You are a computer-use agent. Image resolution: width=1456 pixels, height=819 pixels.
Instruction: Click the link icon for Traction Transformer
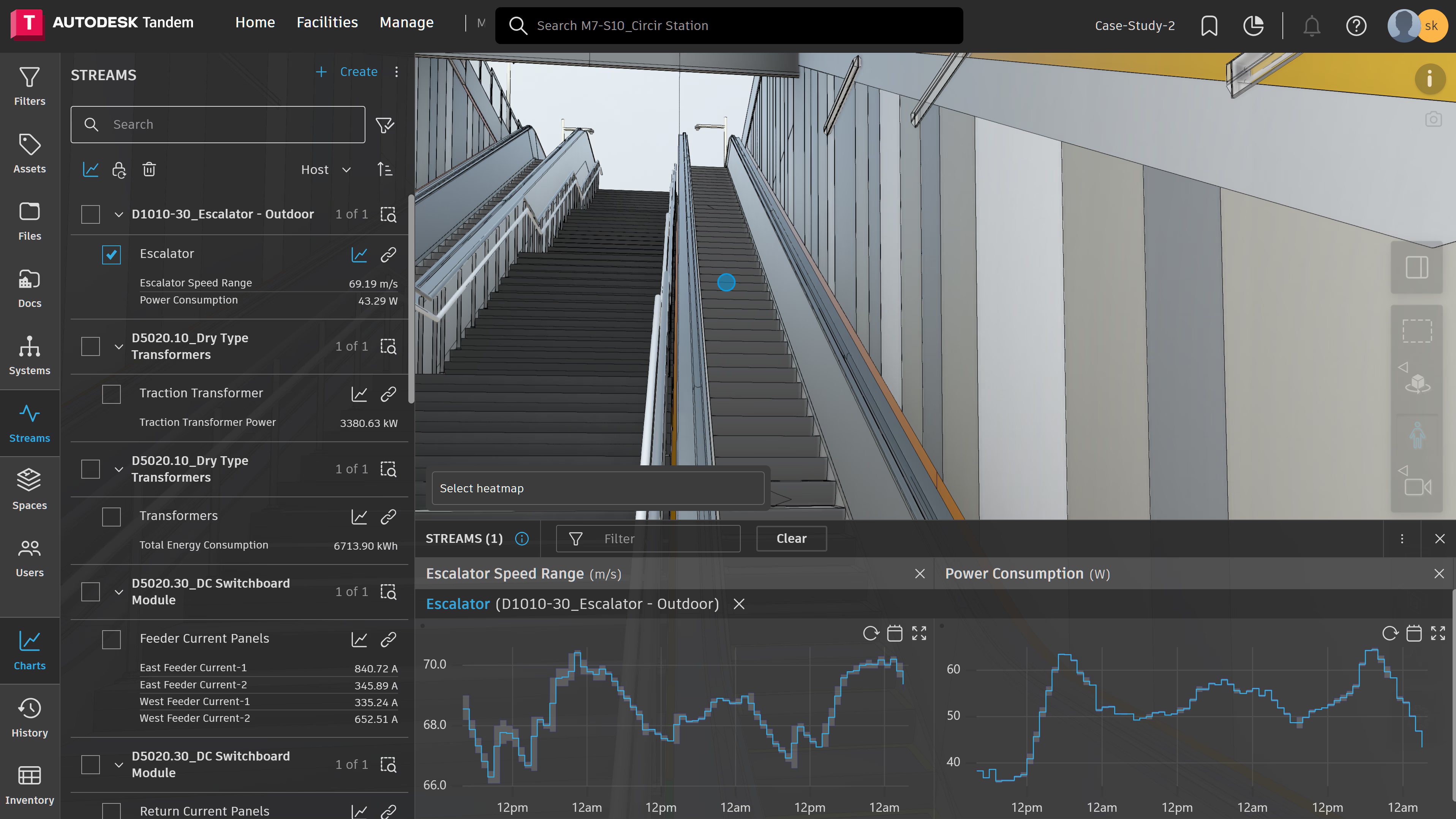pyautogui.click(x=388, y=394)
